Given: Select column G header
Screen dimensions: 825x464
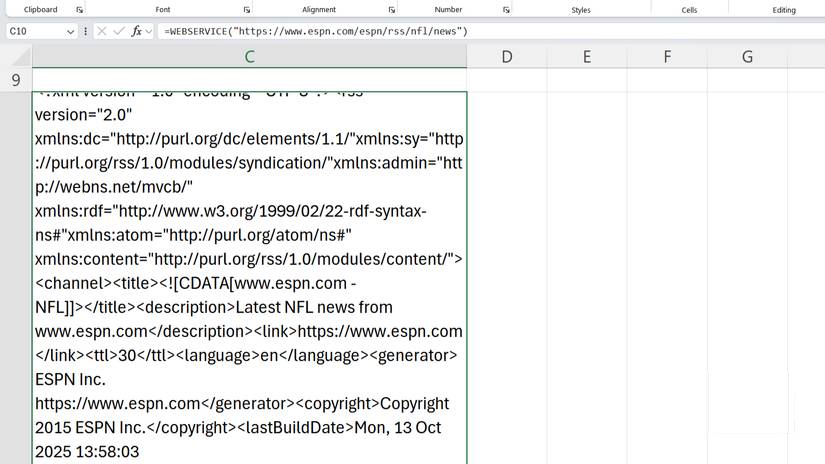Looking at the screenshot, I should point(747,56).
